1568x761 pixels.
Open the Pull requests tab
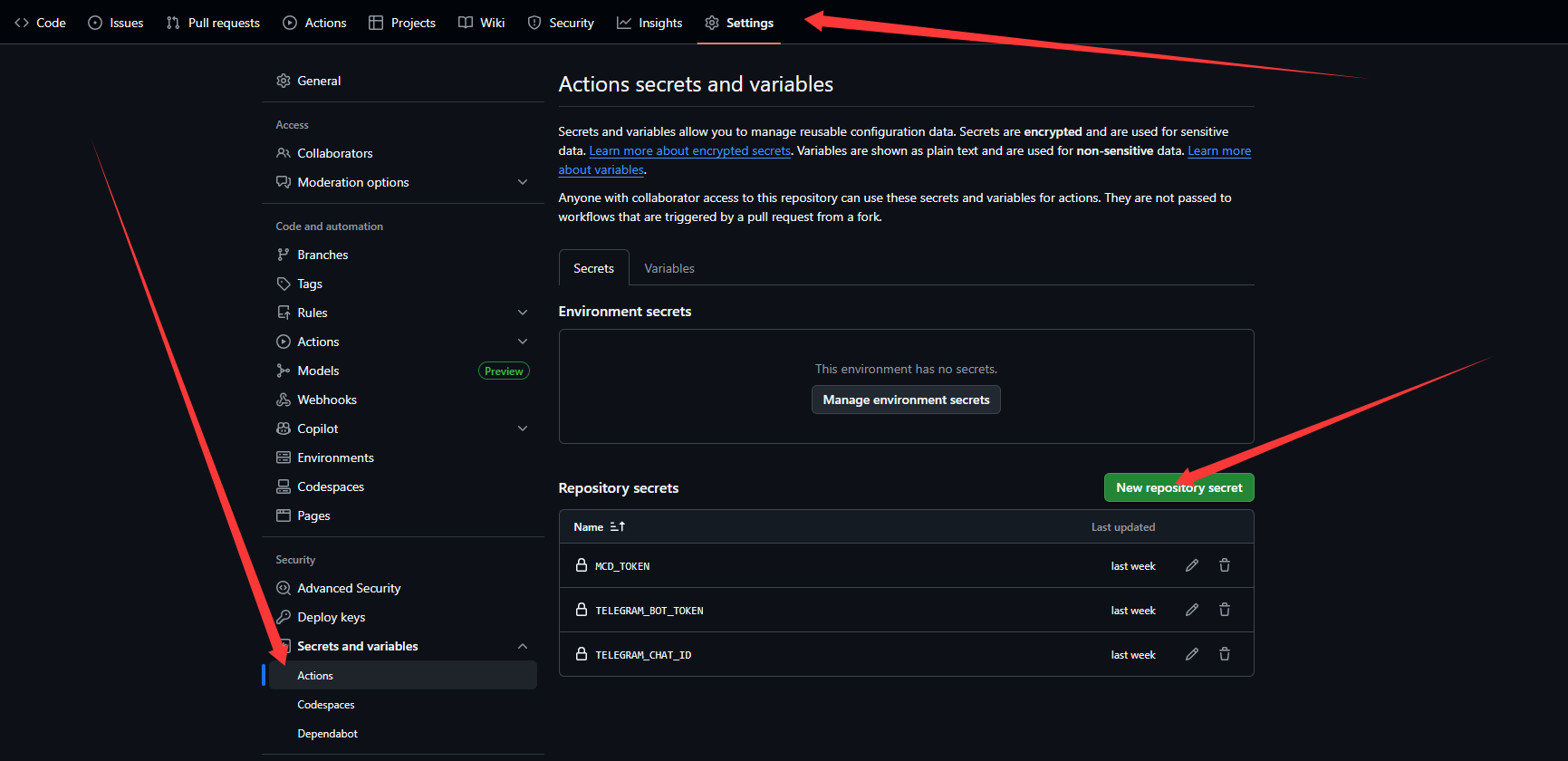point(214,23)
